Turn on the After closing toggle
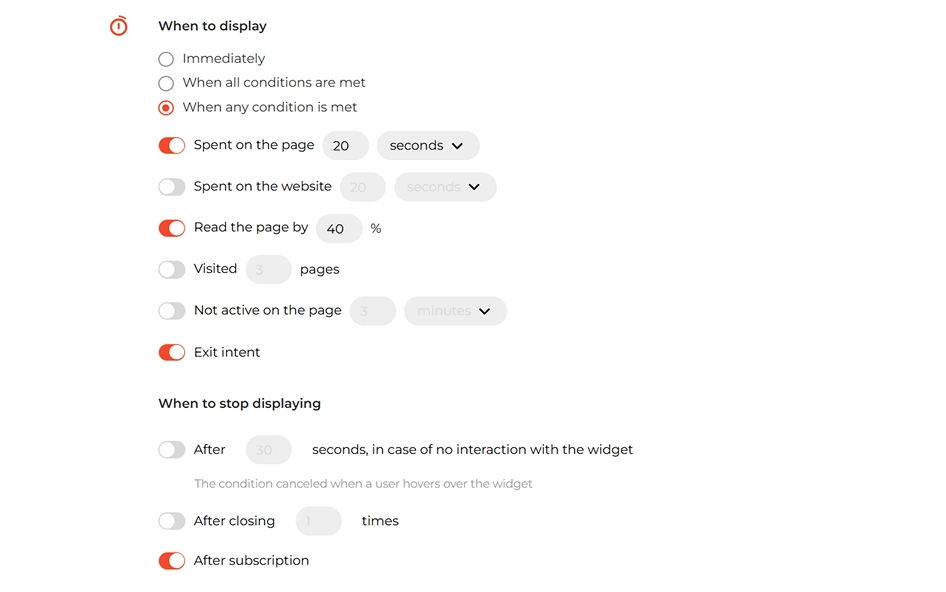Image resolution: width=946 pixels, height=592 pixels. coord(172,521)
